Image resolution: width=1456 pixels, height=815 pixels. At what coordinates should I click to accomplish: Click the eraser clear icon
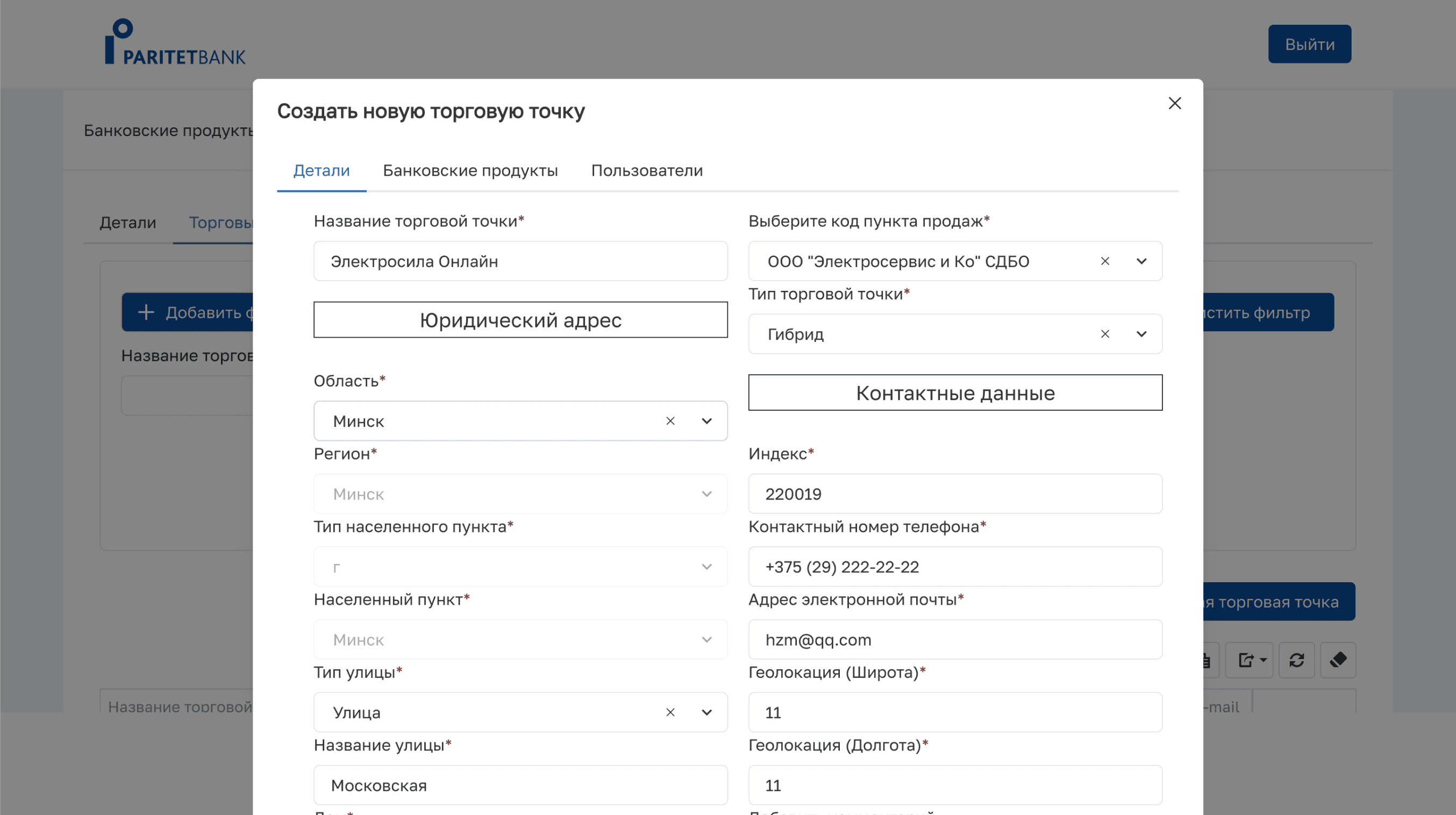[1337, 660]
